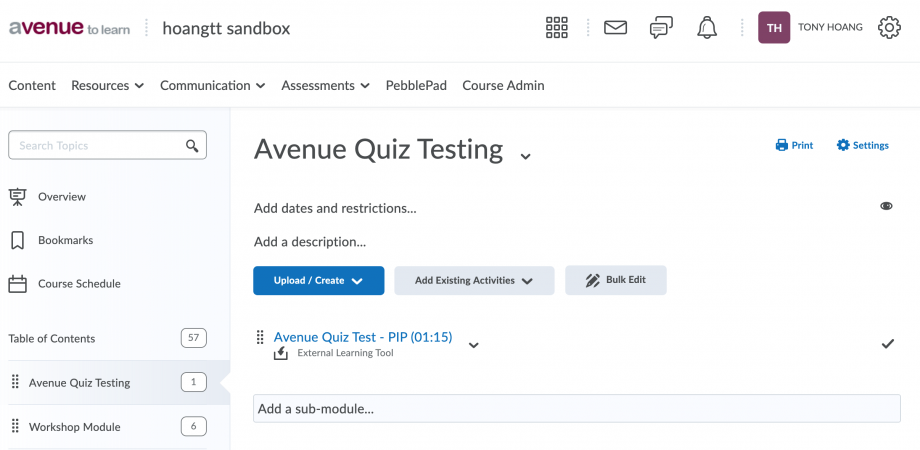
Task: Open the admin tools gear icon
Action: click(x=889, y=28)
